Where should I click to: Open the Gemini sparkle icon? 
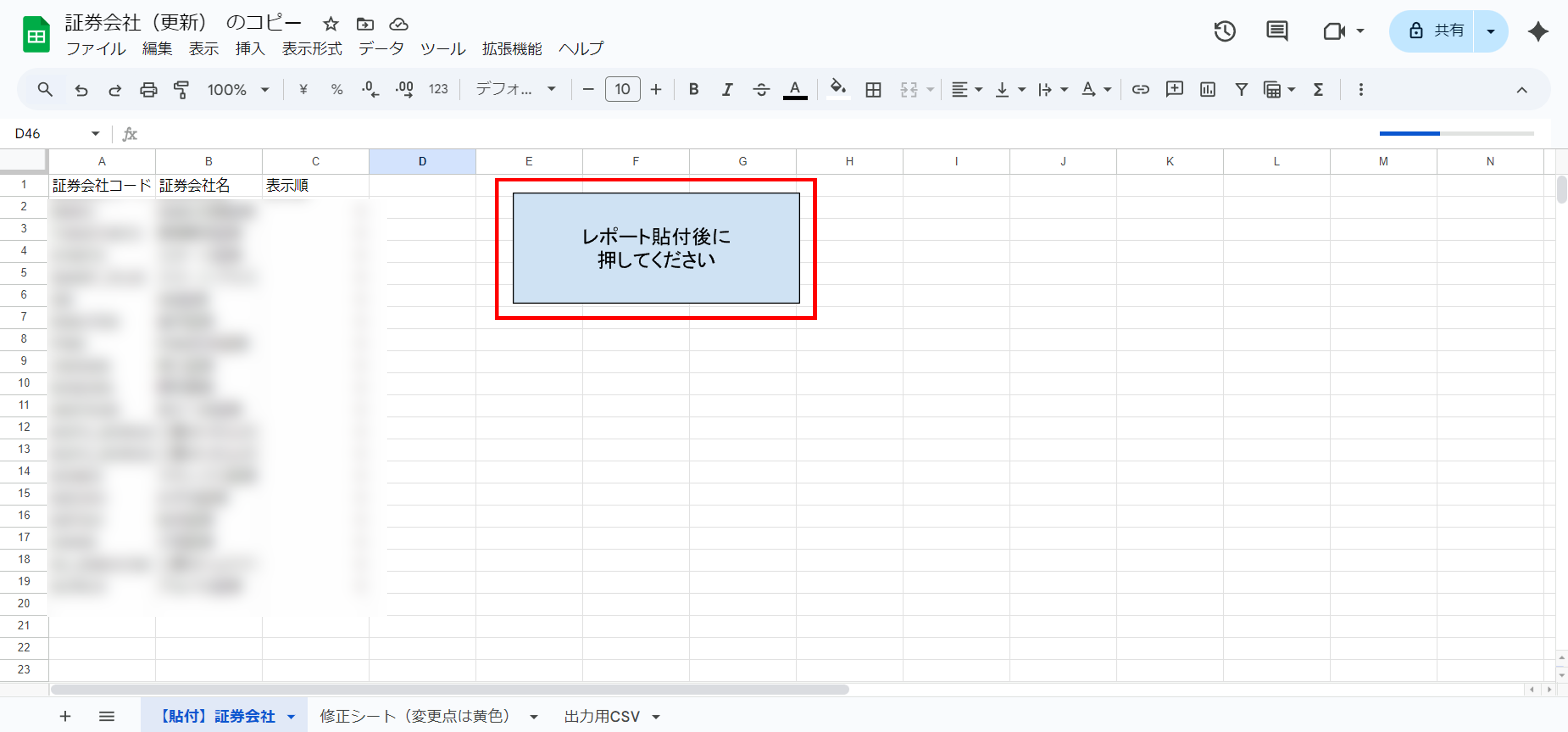click(x=1538, y=31)
